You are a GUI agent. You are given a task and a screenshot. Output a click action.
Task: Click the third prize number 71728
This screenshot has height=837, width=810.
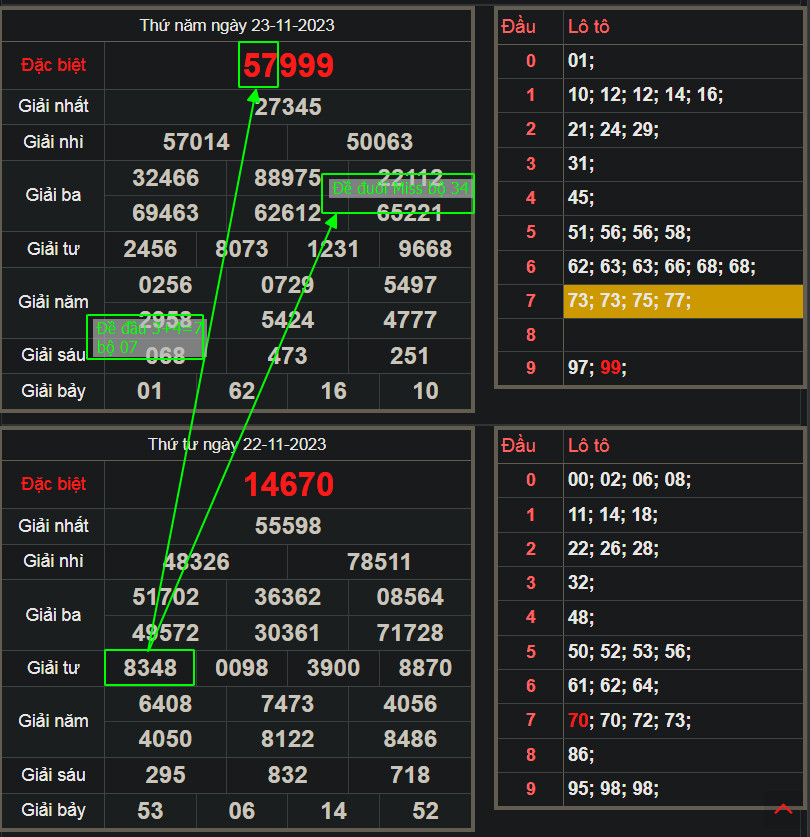(410, 633)
